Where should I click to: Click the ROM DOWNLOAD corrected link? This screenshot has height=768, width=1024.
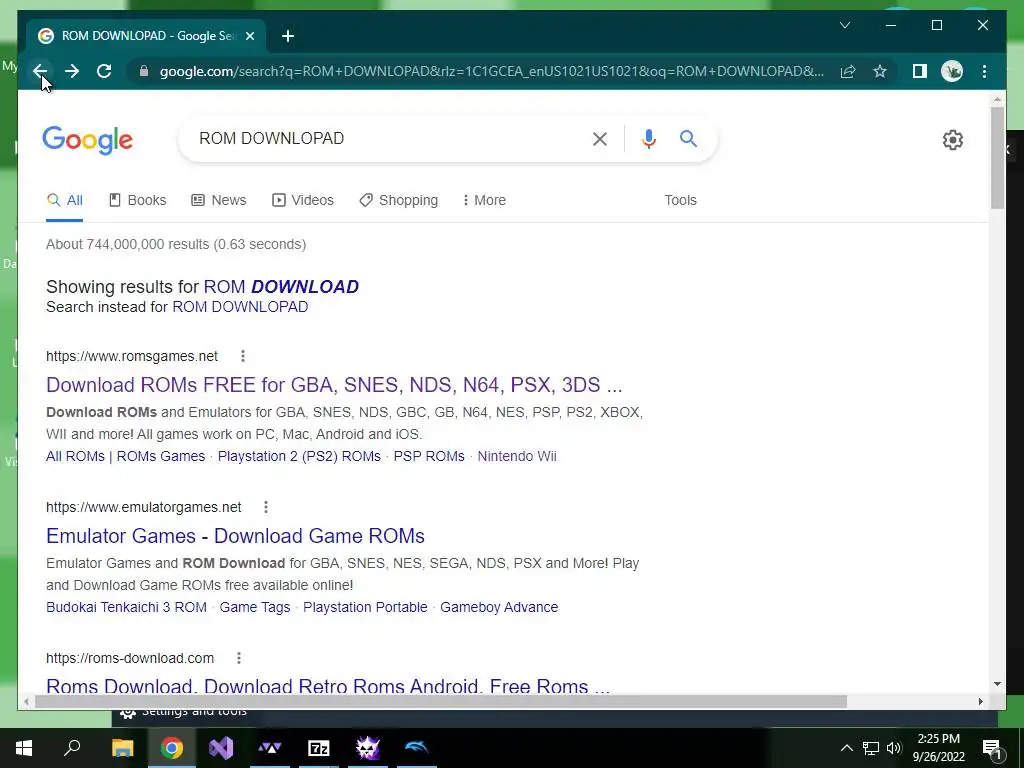[x=281, y=287]
